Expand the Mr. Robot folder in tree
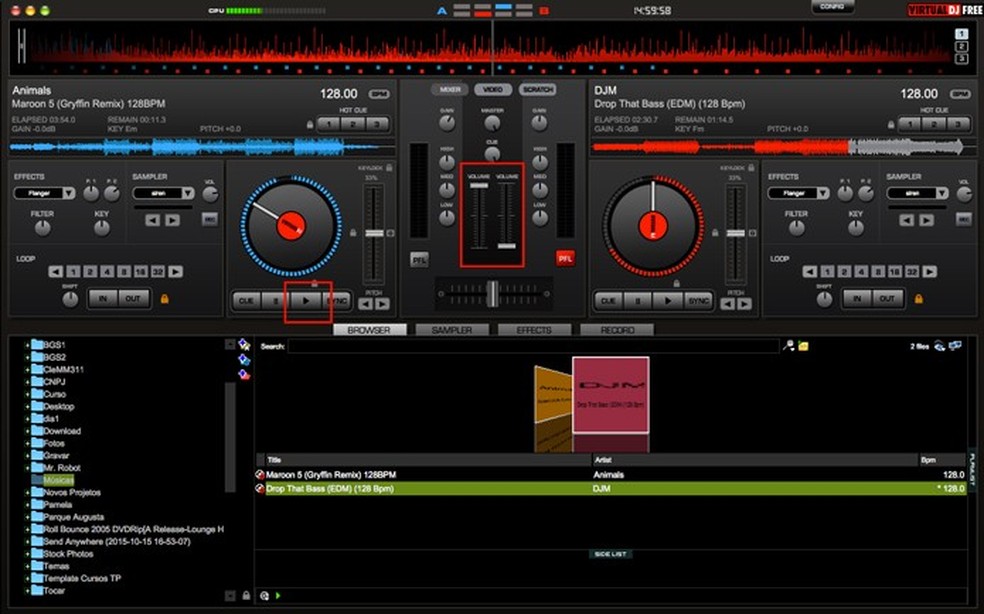Image resolution: width=984 pixels, height=614 pixels. [28, 468]
